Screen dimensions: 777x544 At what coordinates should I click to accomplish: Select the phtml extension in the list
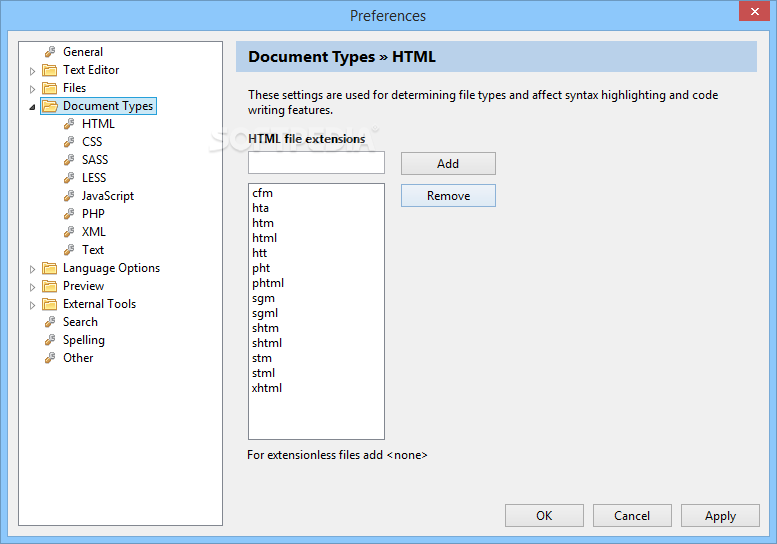[269, 283]
